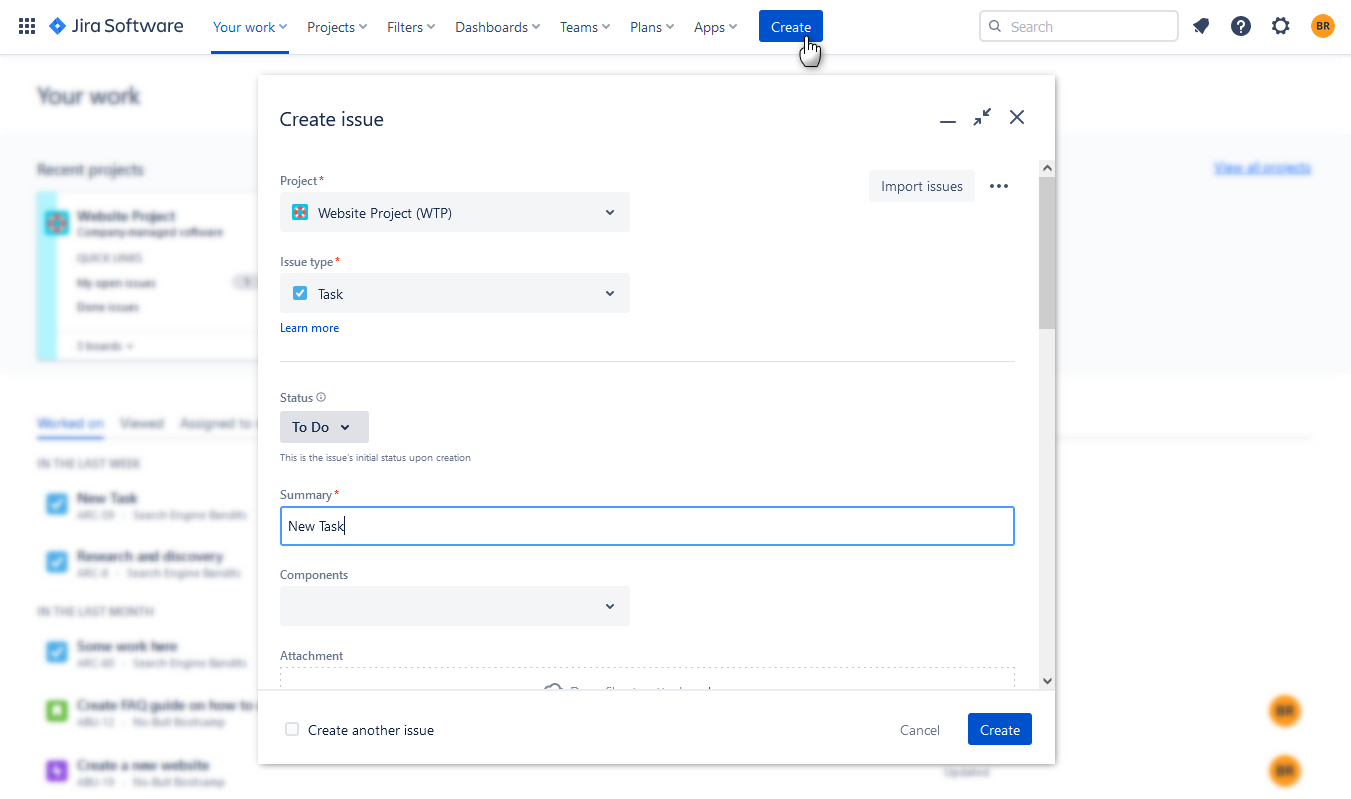Image resolution: width=1351 pixels, height=799 pixels.
Task: Expand the Project dropdown Website Project (WTP)
Action: pos(455,212)
